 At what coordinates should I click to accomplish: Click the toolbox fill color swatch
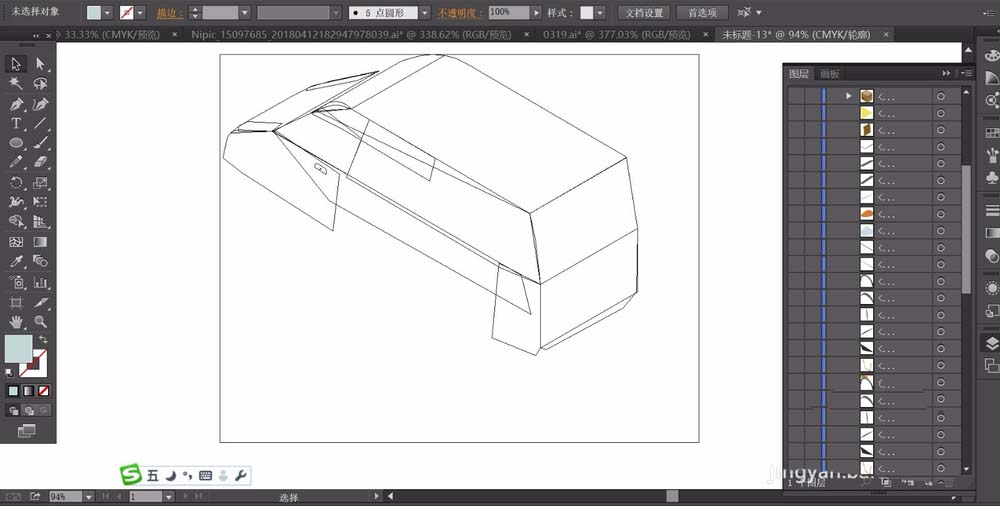point(18,348)
